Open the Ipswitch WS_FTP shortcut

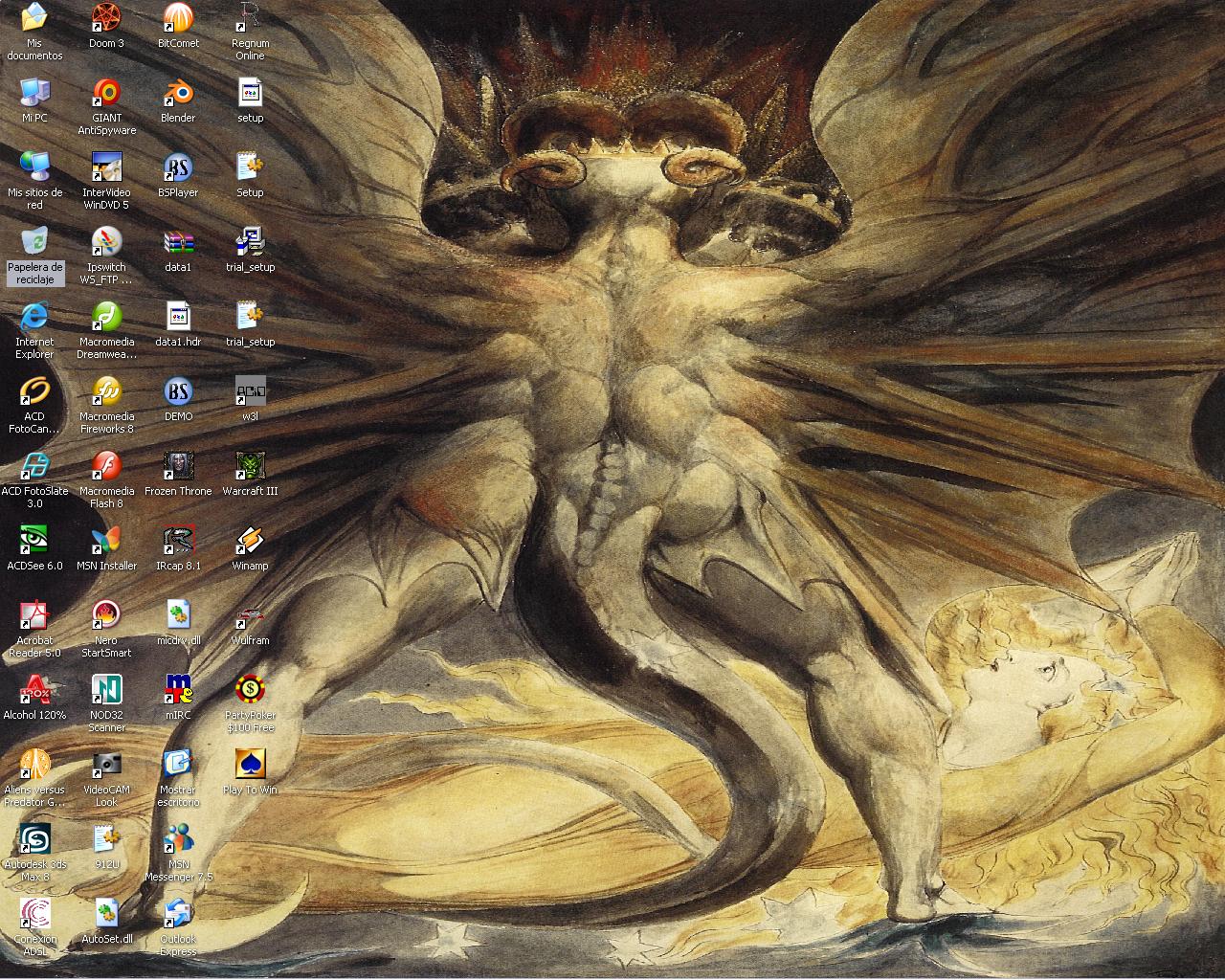click(x=106, y=241)
